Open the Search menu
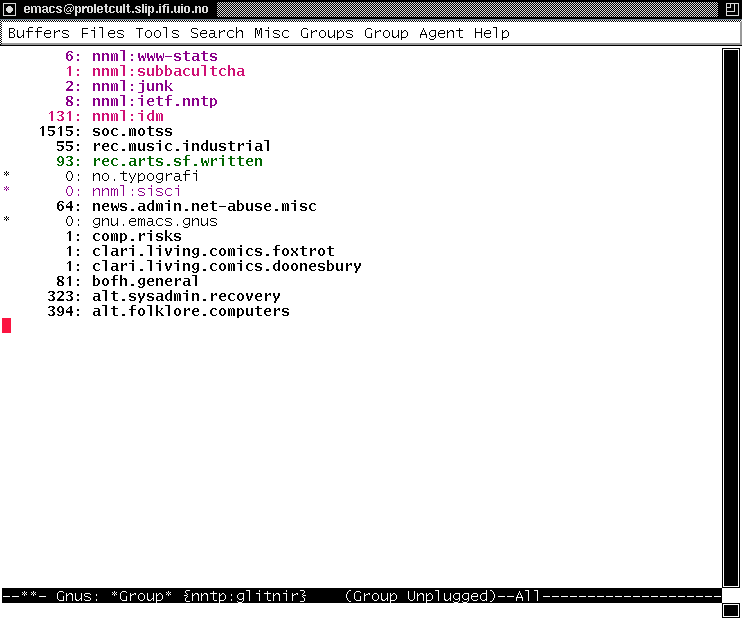Screen dimensions: 742x620 pos(217,33)
